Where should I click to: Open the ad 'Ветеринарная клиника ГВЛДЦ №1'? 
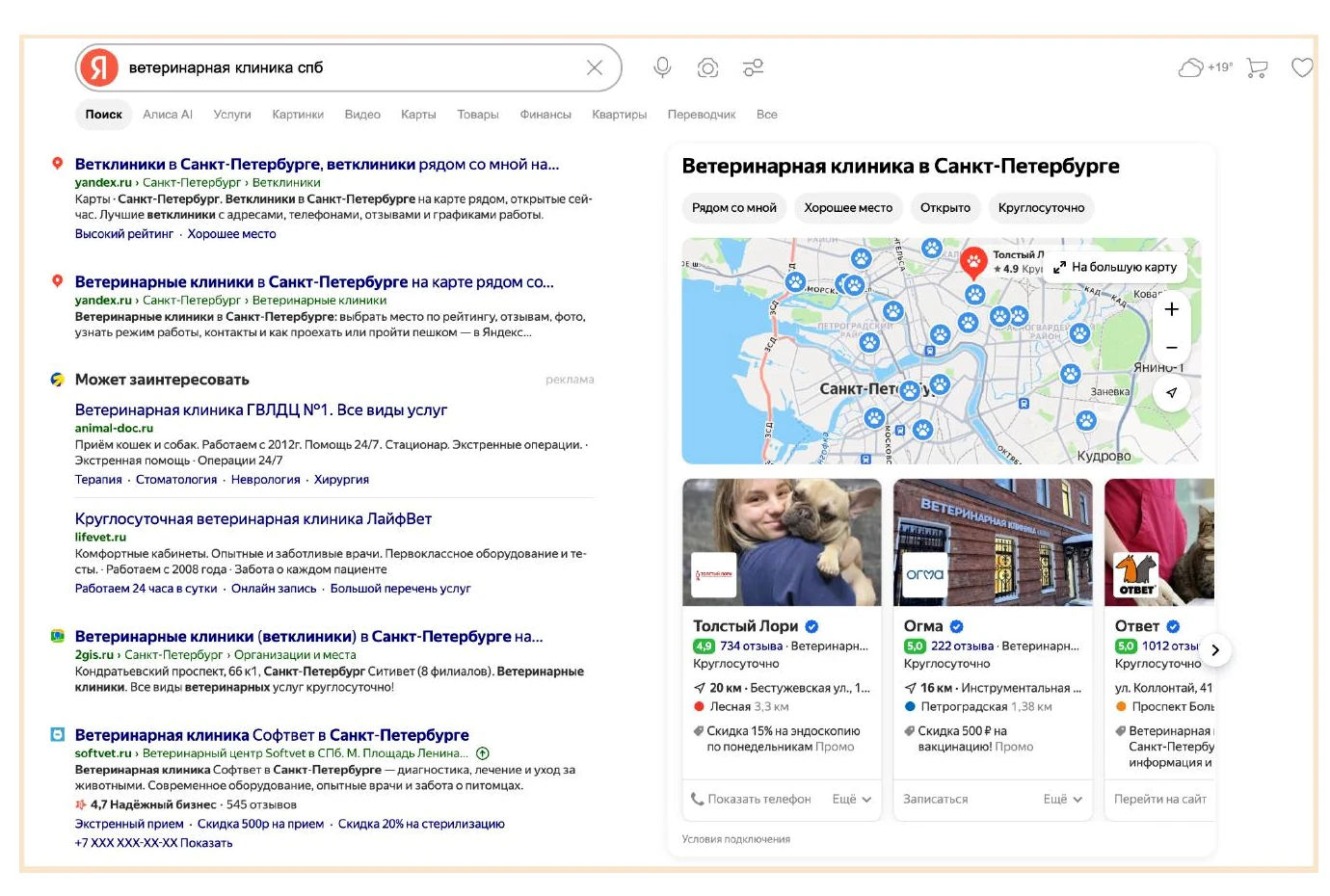click(x=261, y=409)
